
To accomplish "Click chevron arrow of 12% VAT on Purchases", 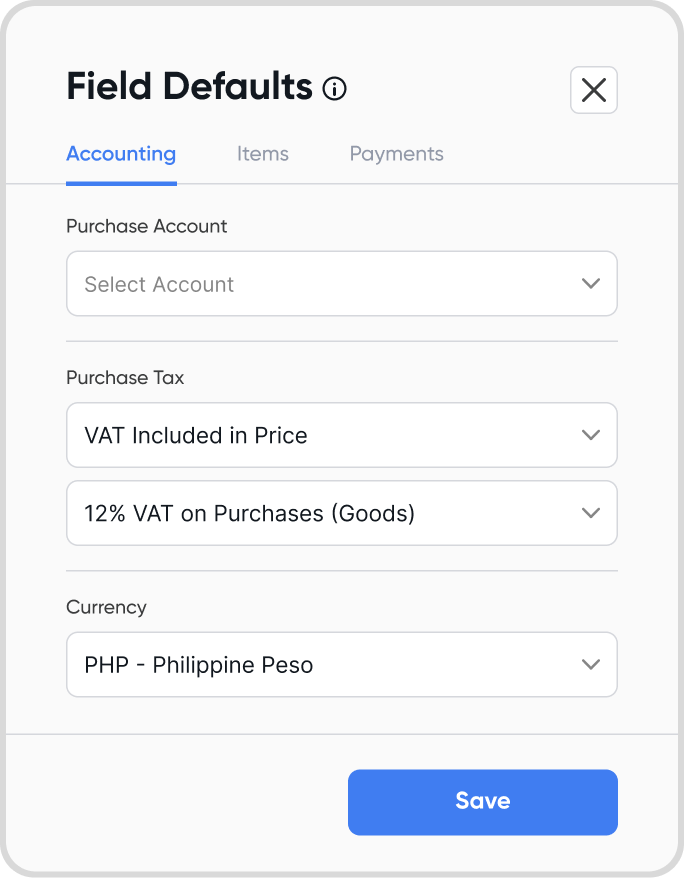I will click(x=591, y=513).
